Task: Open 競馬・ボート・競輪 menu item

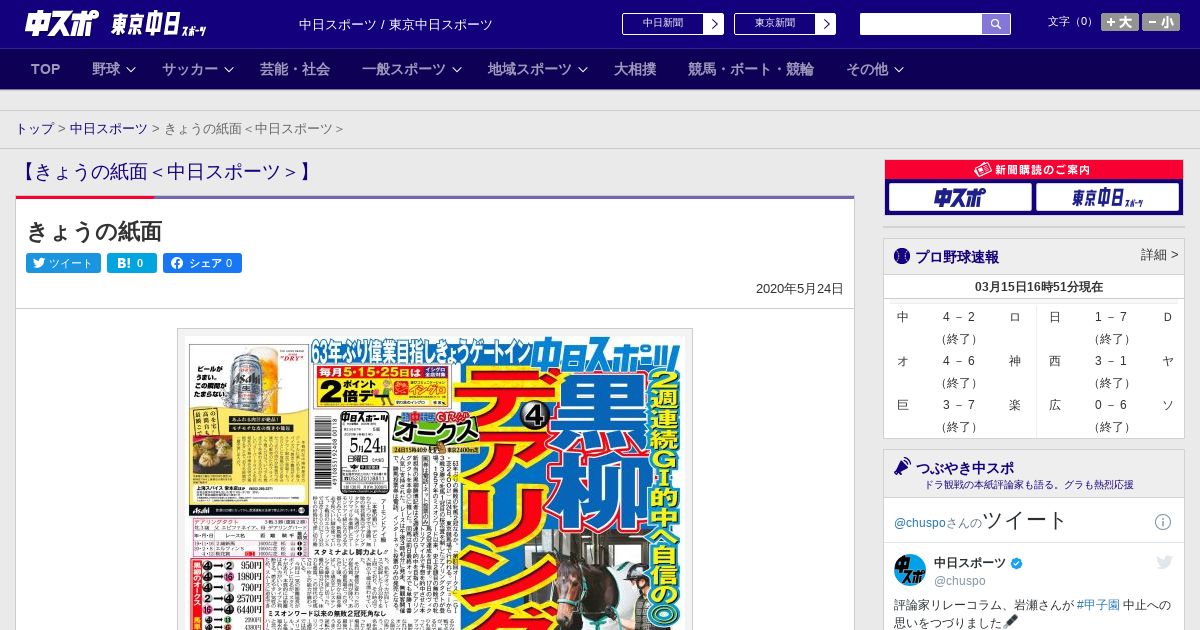Action: 751,69
